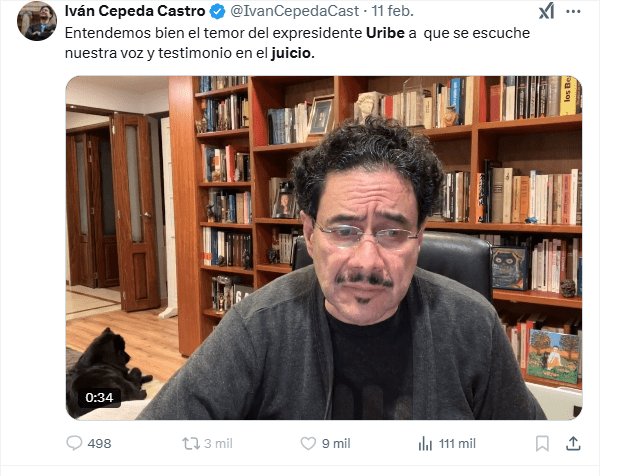
Task: View analytics bar chart icon
Action: (425, 443)
